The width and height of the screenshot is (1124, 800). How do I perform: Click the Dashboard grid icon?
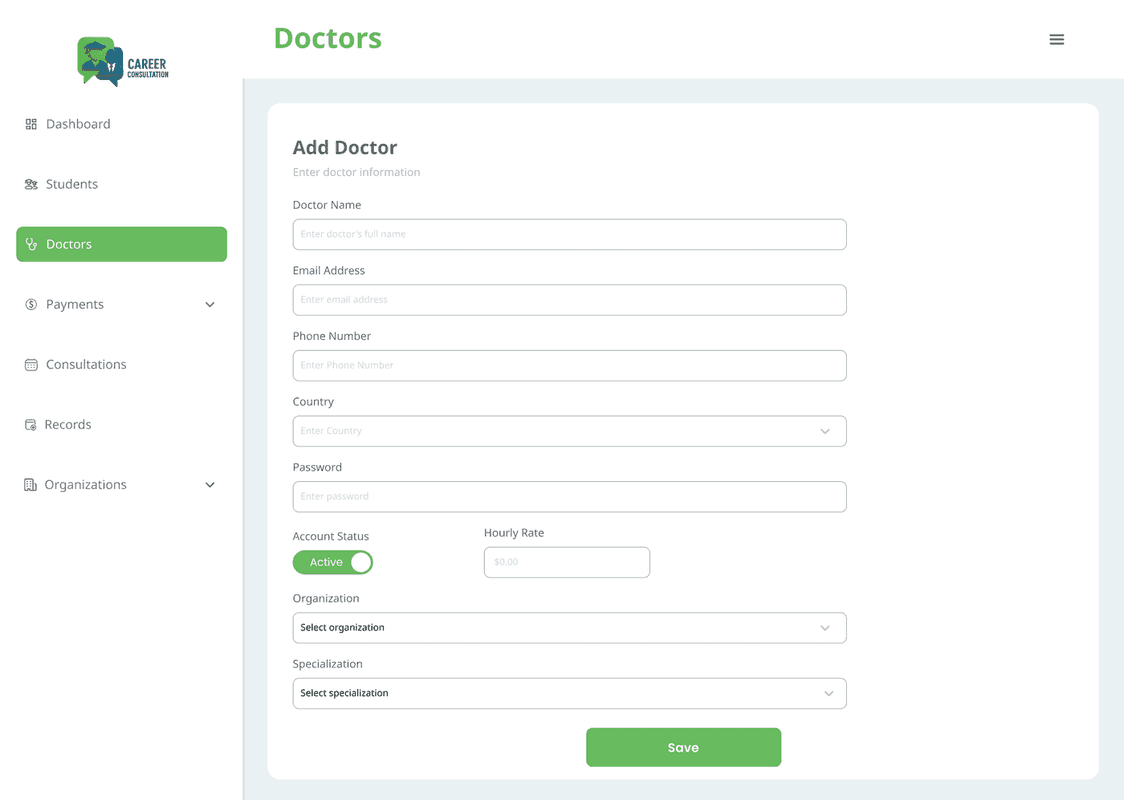pyautogui.click(x=31, y=124)
